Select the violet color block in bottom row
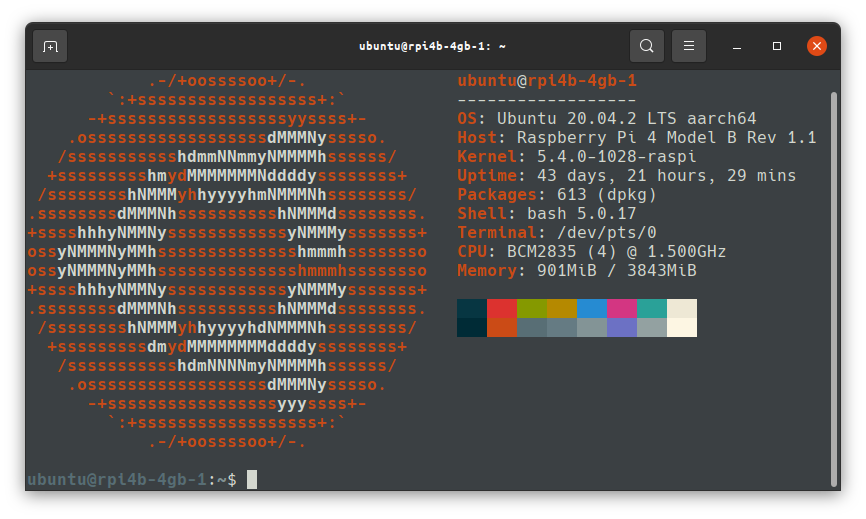The image size is (866, 519). click(x=622, y=328)
